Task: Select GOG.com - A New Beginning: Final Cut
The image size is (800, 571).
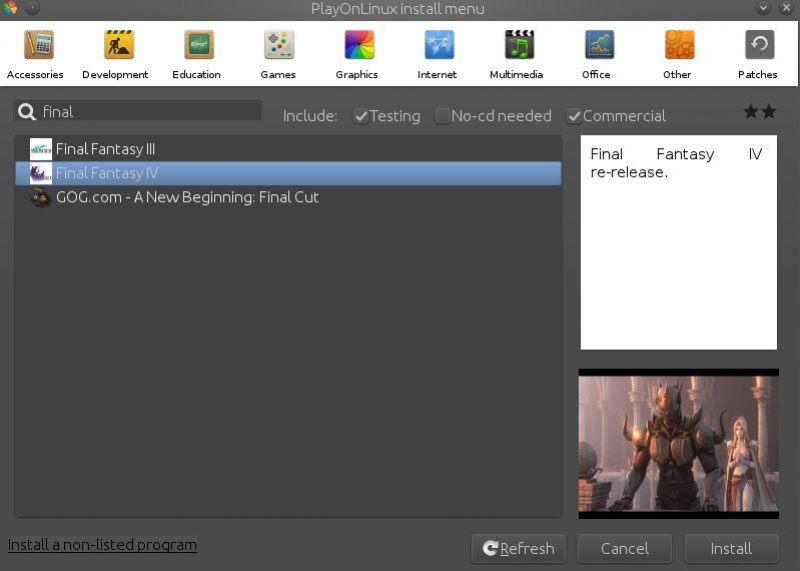Action: click(288, 197)
